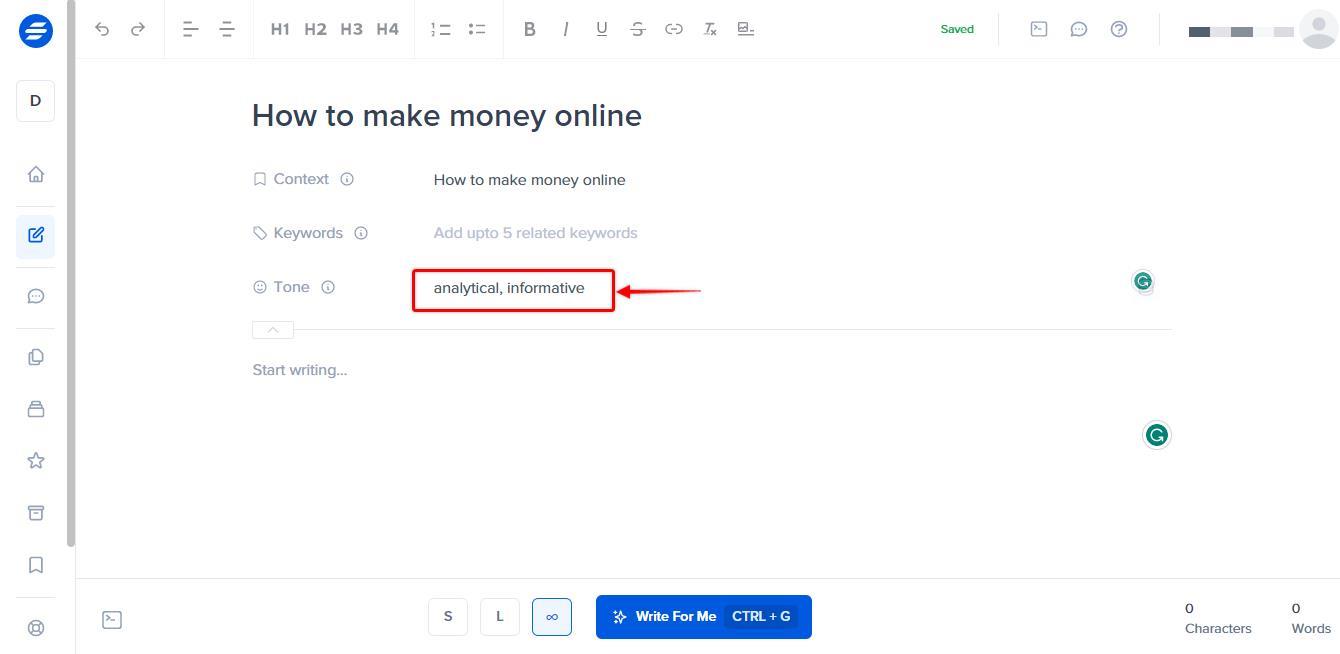The width and height of the screenshot is (1340, 654).
Task: Apply H2 heading format
Action: [316, 29]
